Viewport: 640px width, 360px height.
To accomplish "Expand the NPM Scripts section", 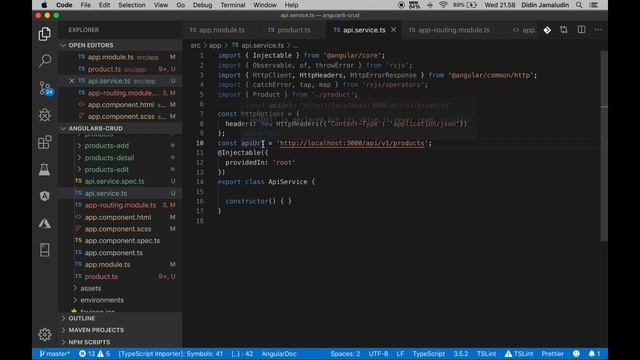I will coord(121,342).
